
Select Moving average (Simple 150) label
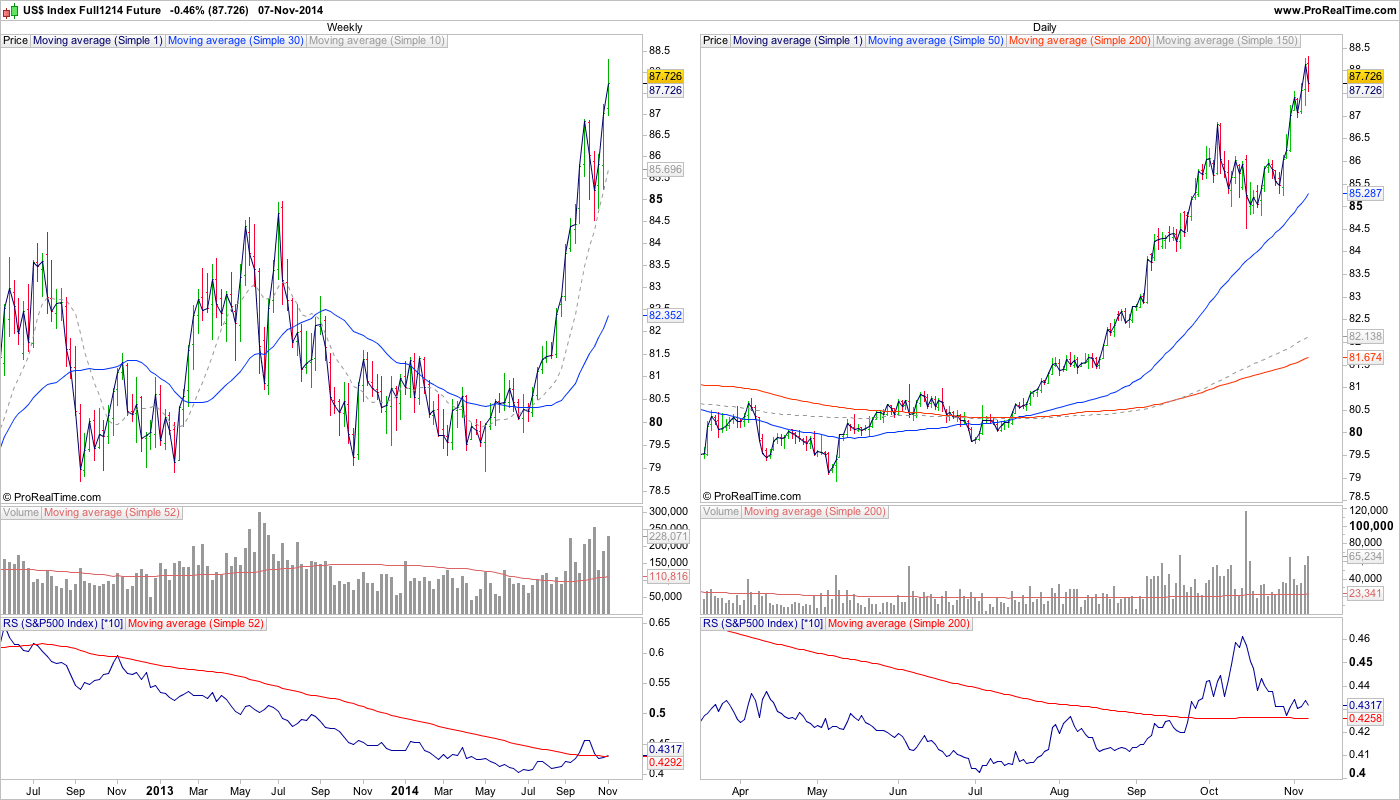coord(1226,41)
